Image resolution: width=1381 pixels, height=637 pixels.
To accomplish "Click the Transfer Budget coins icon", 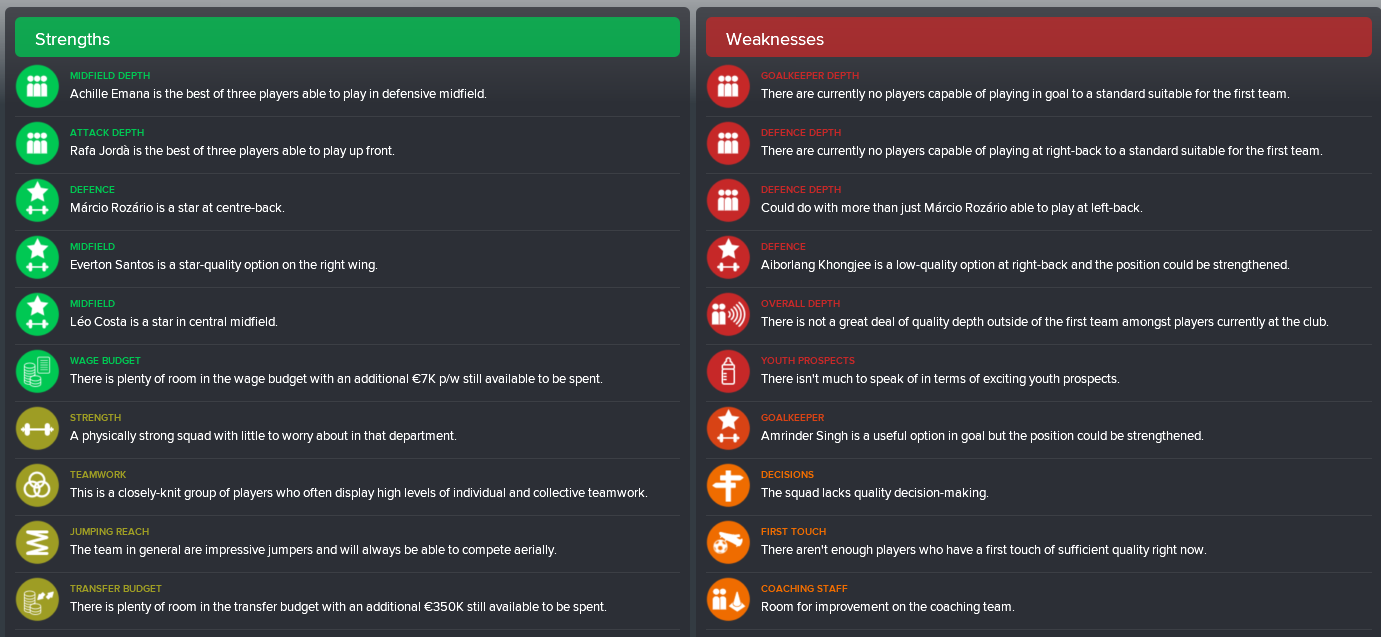I will point(38,599).
